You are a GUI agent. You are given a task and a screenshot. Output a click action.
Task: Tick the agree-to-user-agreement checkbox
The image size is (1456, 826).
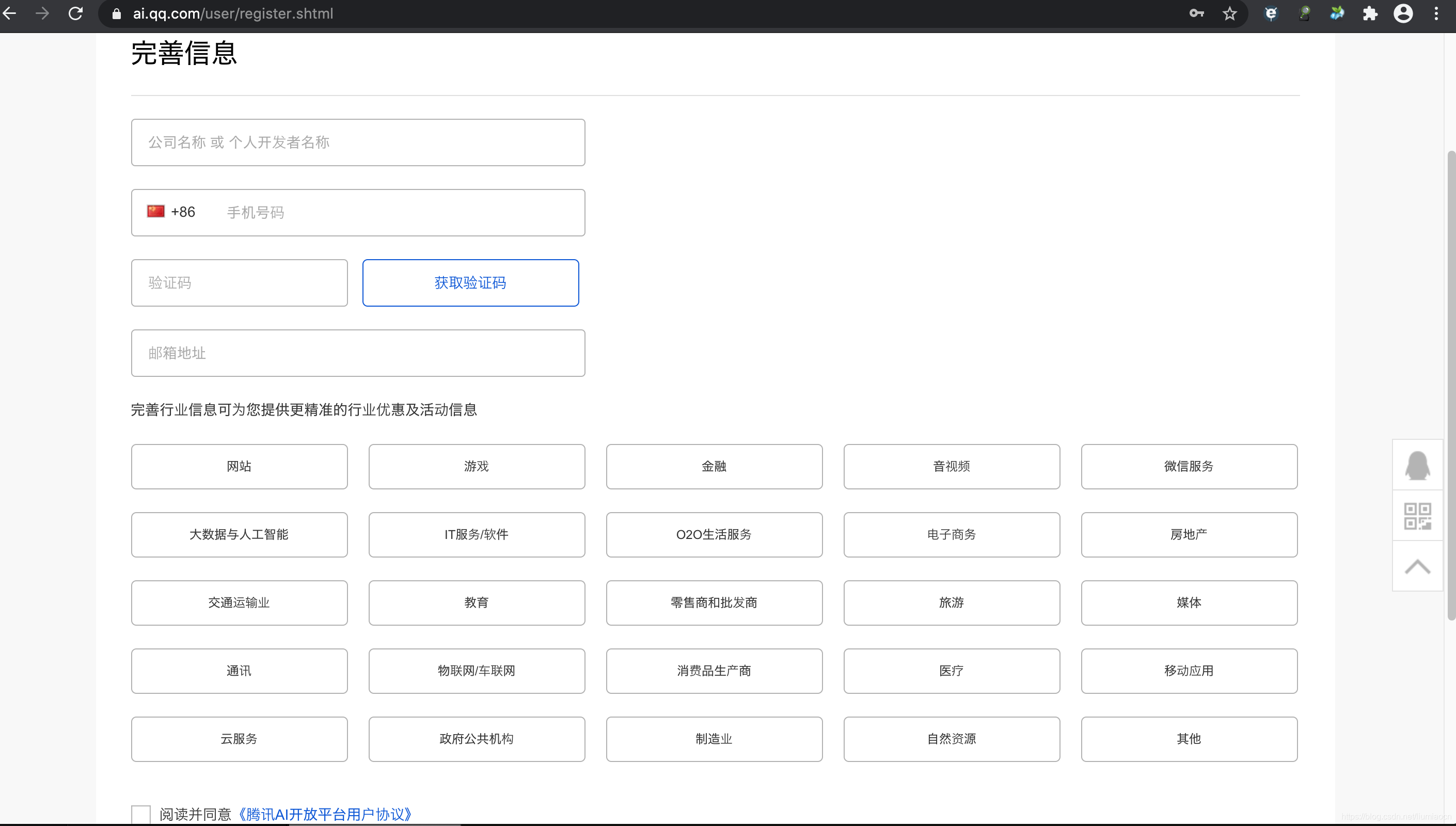point(140,814)
